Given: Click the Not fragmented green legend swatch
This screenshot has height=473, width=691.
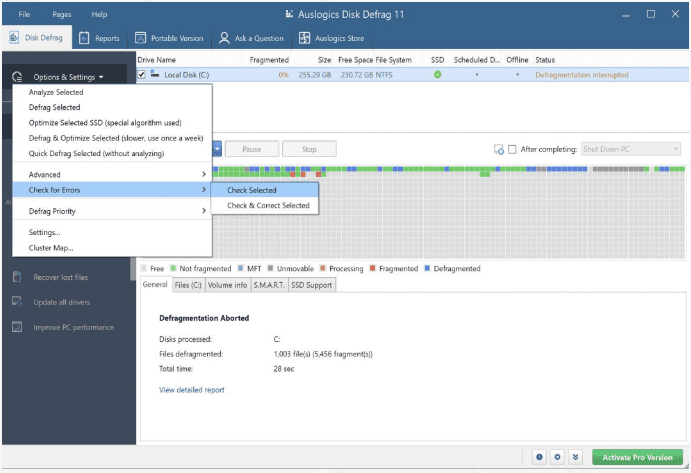Looking at the screenshot, I should pyautogui.click(x=173, y=268).
